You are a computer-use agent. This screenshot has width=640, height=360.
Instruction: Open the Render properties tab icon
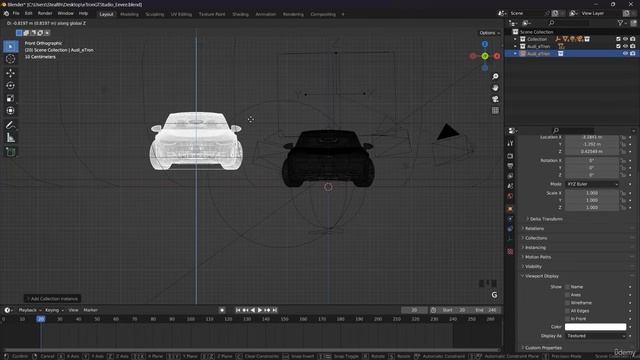510,156
